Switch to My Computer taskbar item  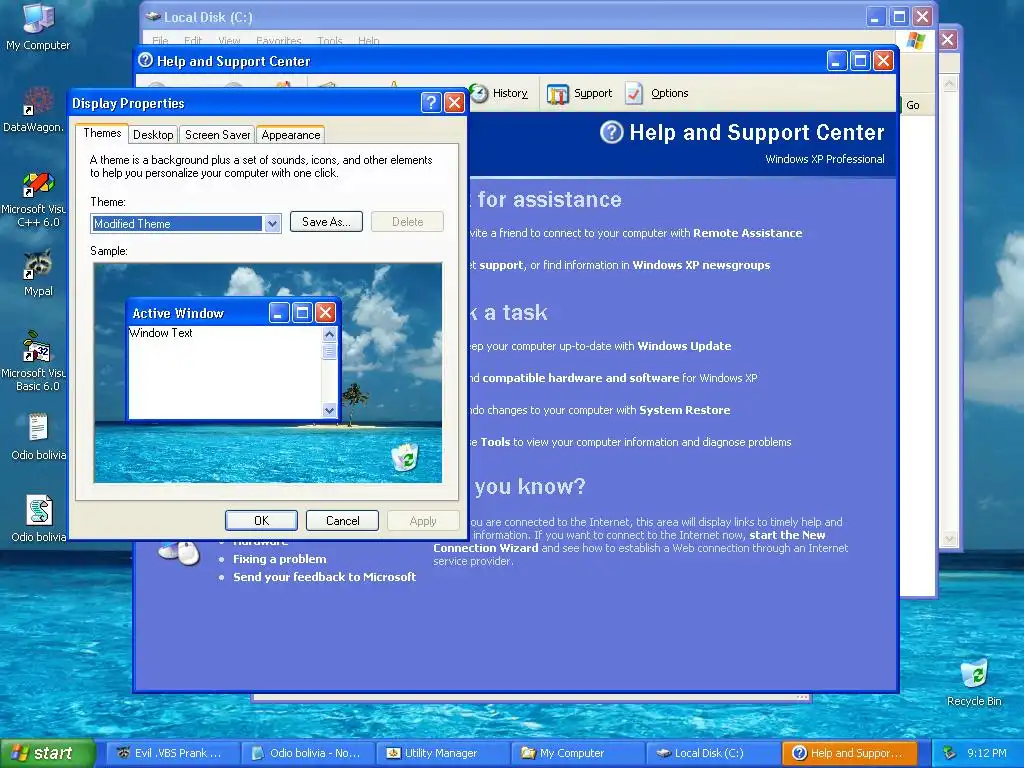point(577,753)
